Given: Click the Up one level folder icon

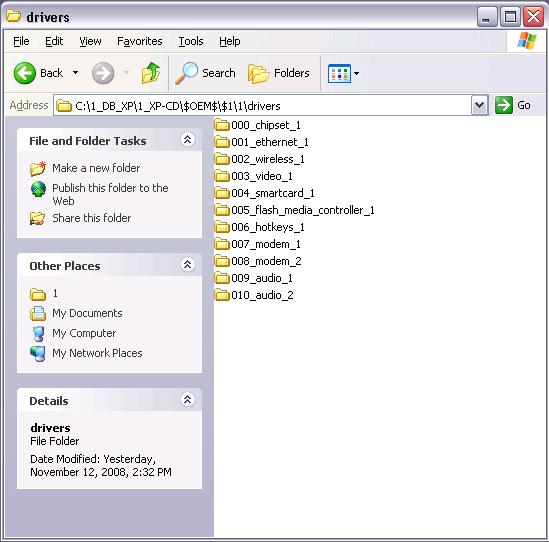Looking at the screenshot, I should point(151,73).
